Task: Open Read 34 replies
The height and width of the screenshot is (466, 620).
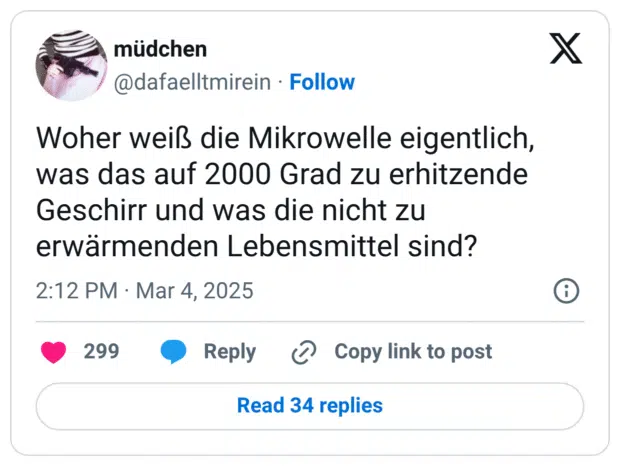Action: [x=310, y=406]
